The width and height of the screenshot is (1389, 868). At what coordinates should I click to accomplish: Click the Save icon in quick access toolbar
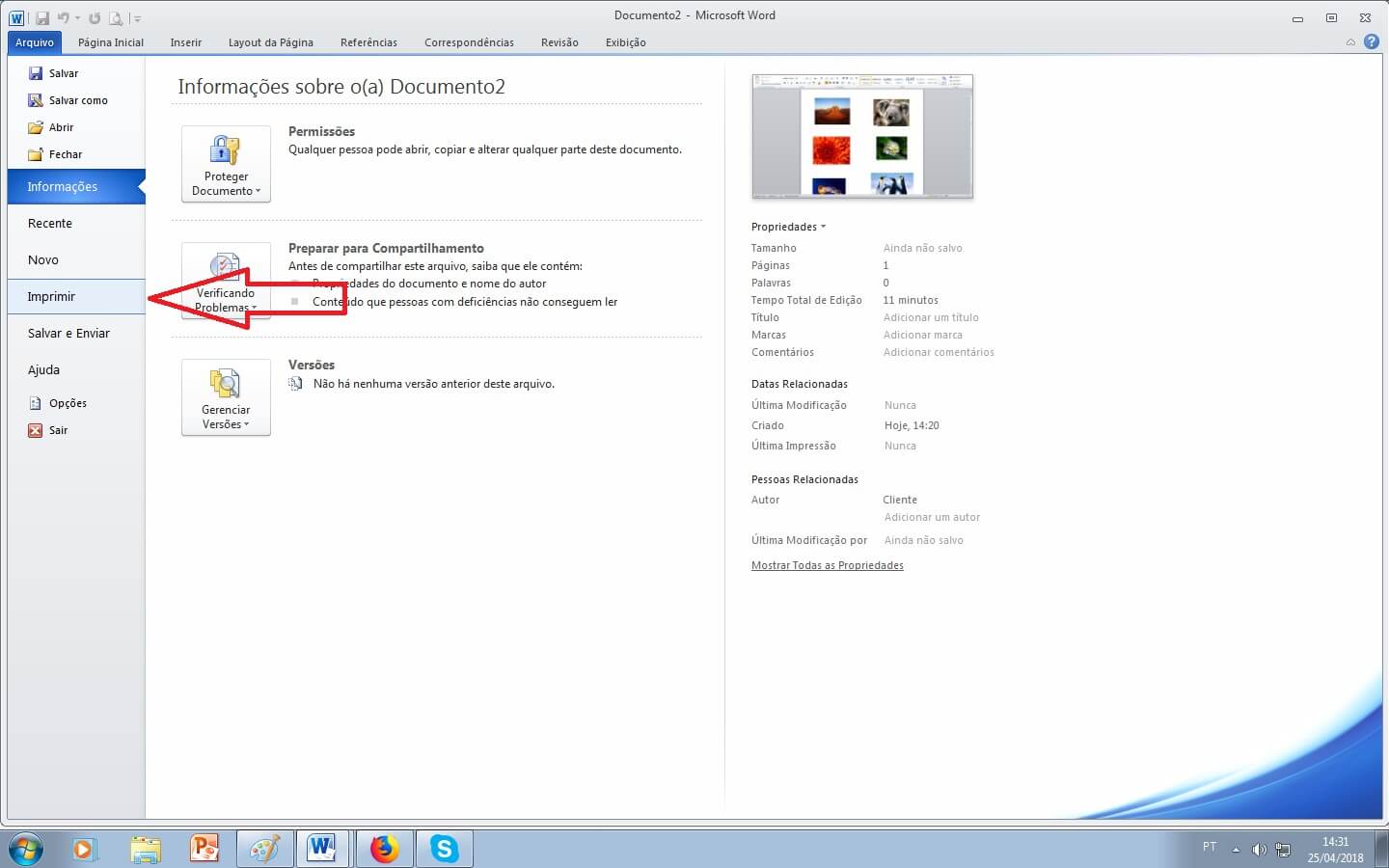pyautogui.click(x=42, y=18)
